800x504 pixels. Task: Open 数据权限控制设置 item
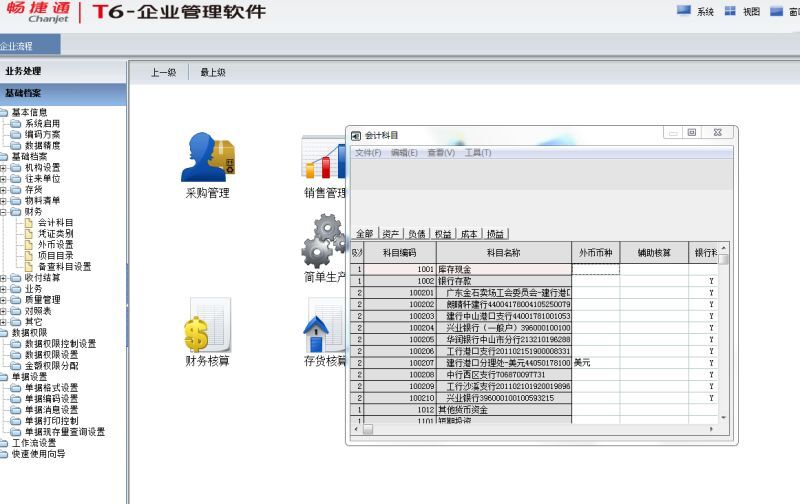[x=60, y=344]
